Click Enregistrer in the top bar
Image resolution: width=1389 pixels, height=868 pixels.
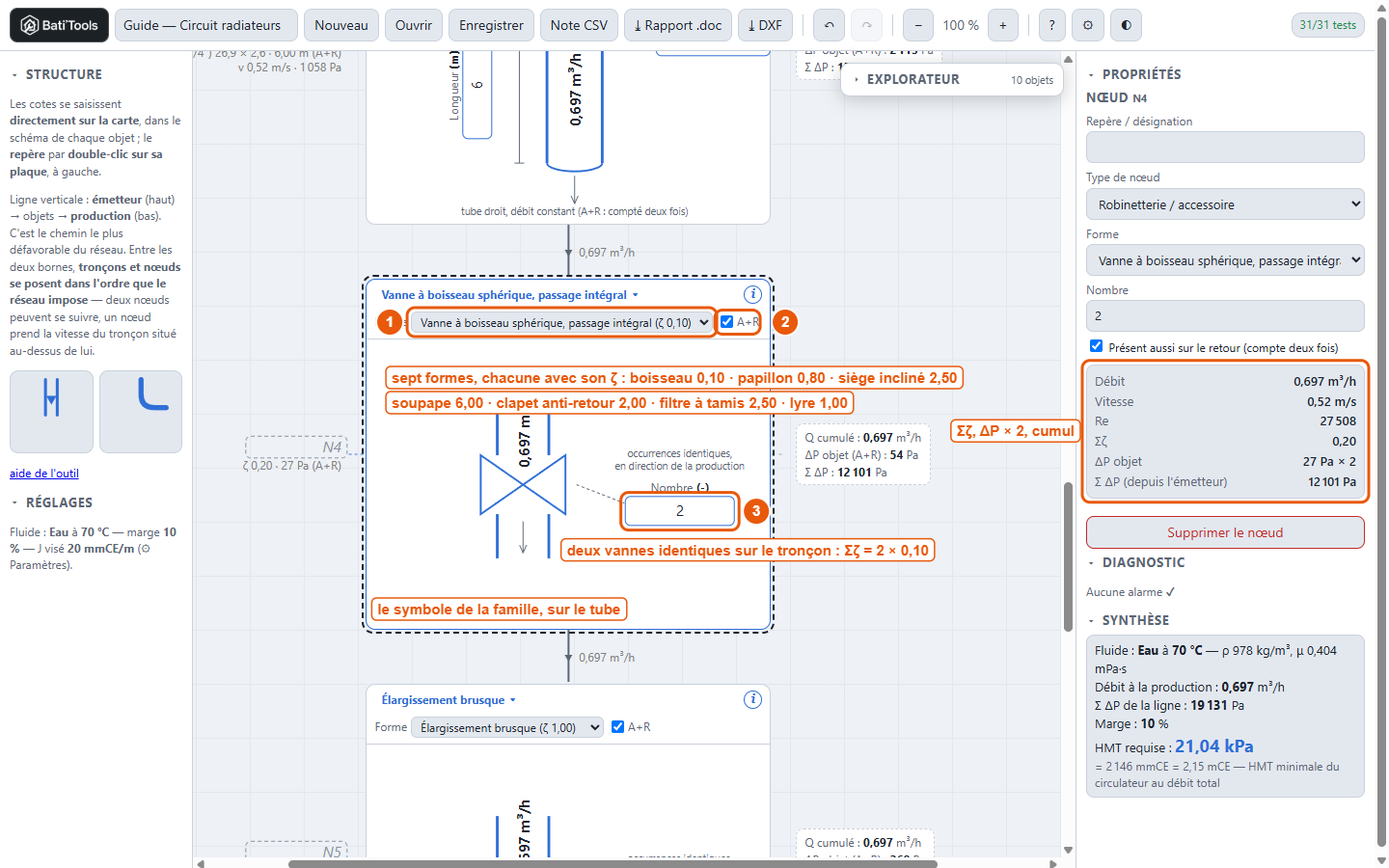pos(491,25)
